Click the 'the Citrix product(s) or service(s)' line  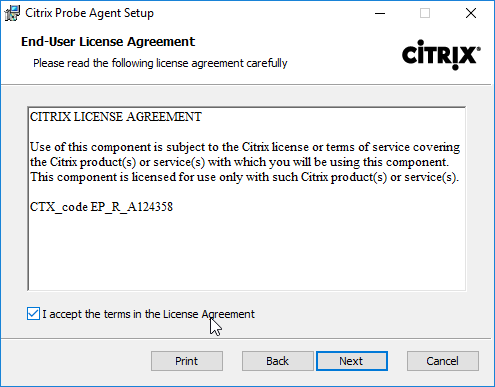click(239, 162)
